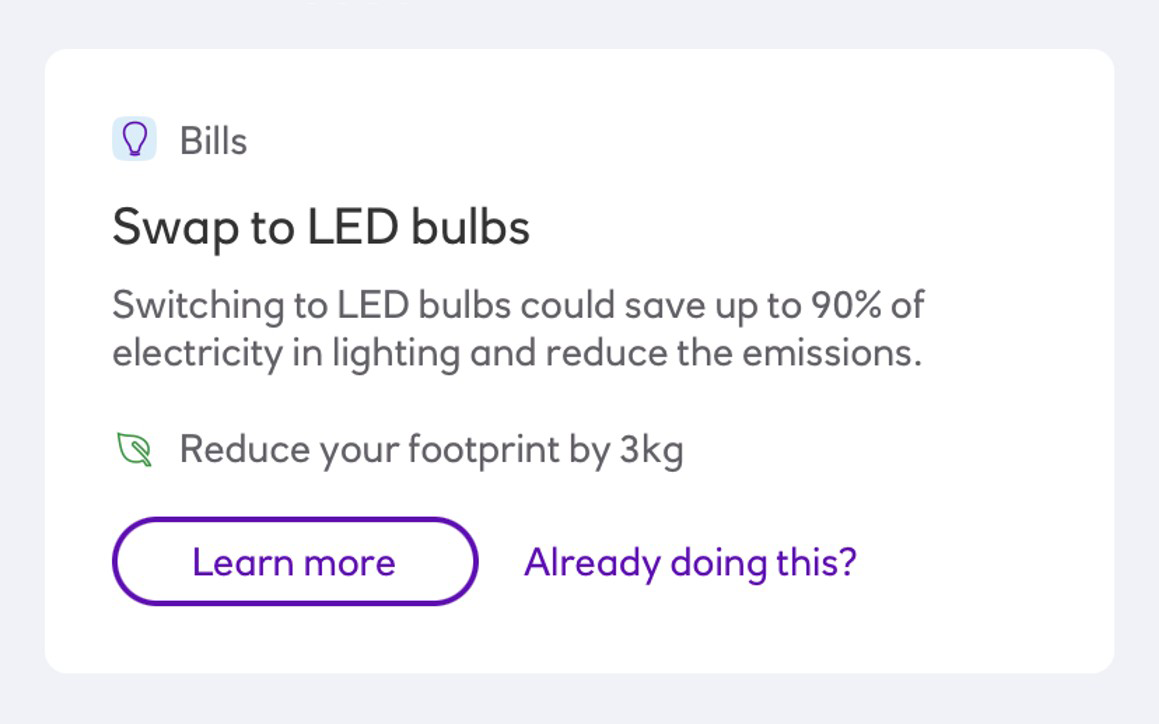Click the '90% of electricity' sentence

pyautogui.click(x=518, y=329)
